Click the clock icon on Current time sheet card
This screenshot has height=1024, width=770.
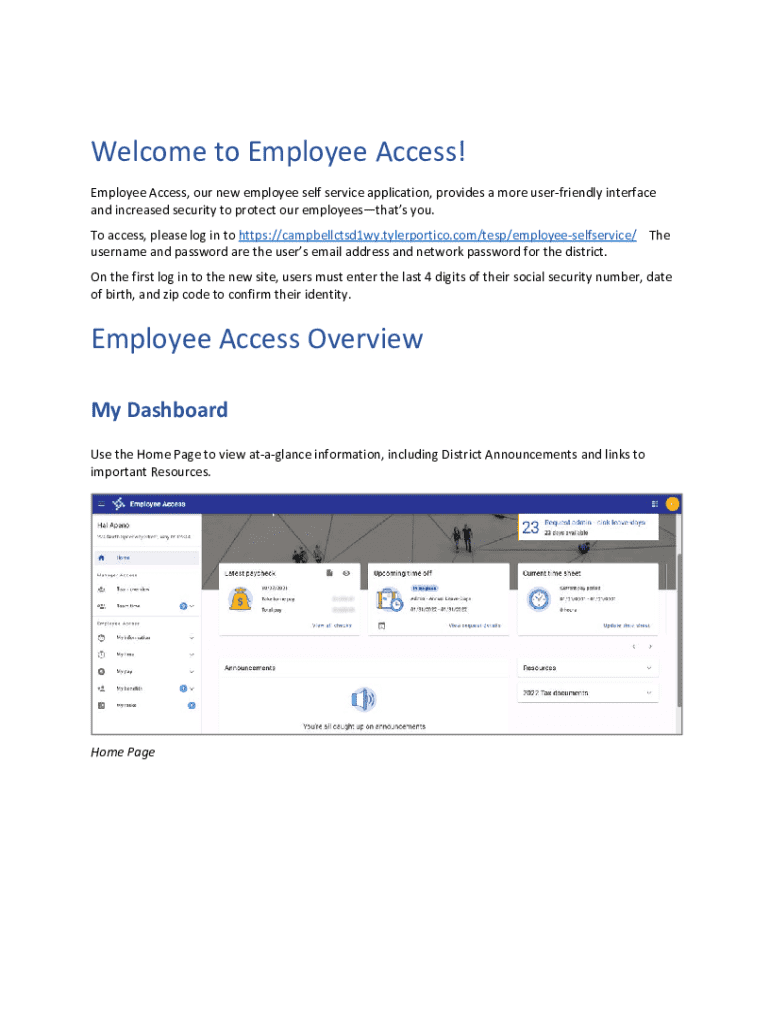(539, 599)
